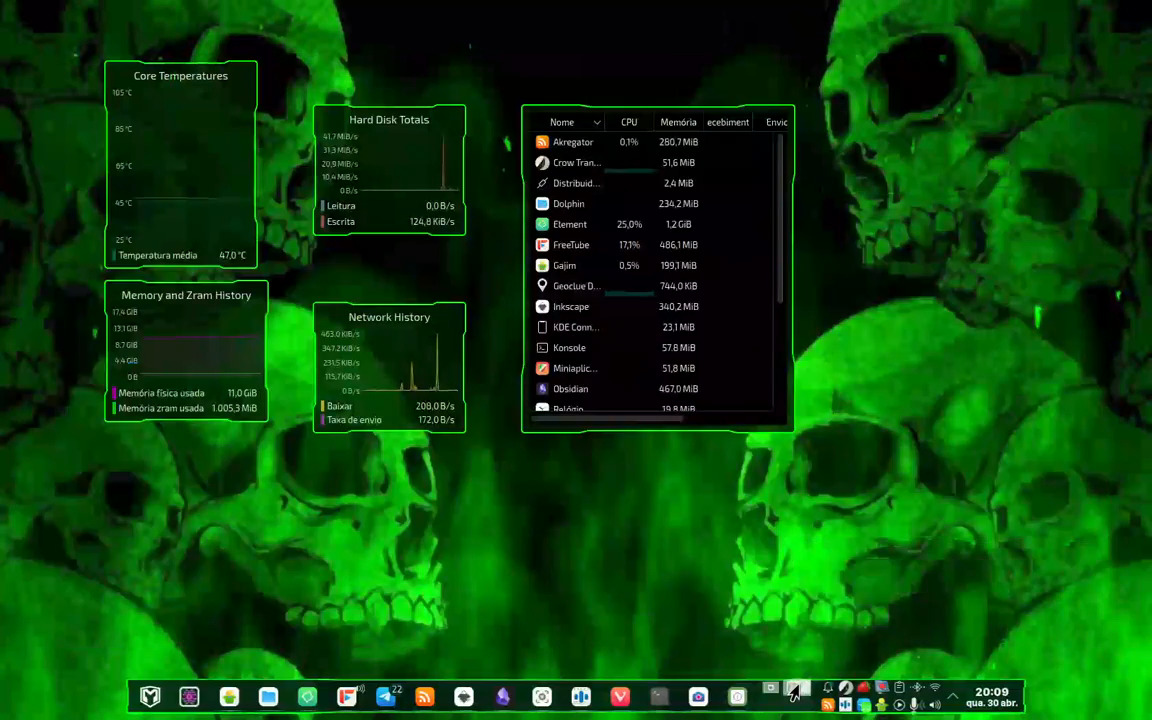Open Wi-Fi network tray icon
Viewport: 1152px width, 720px height.
935,688
